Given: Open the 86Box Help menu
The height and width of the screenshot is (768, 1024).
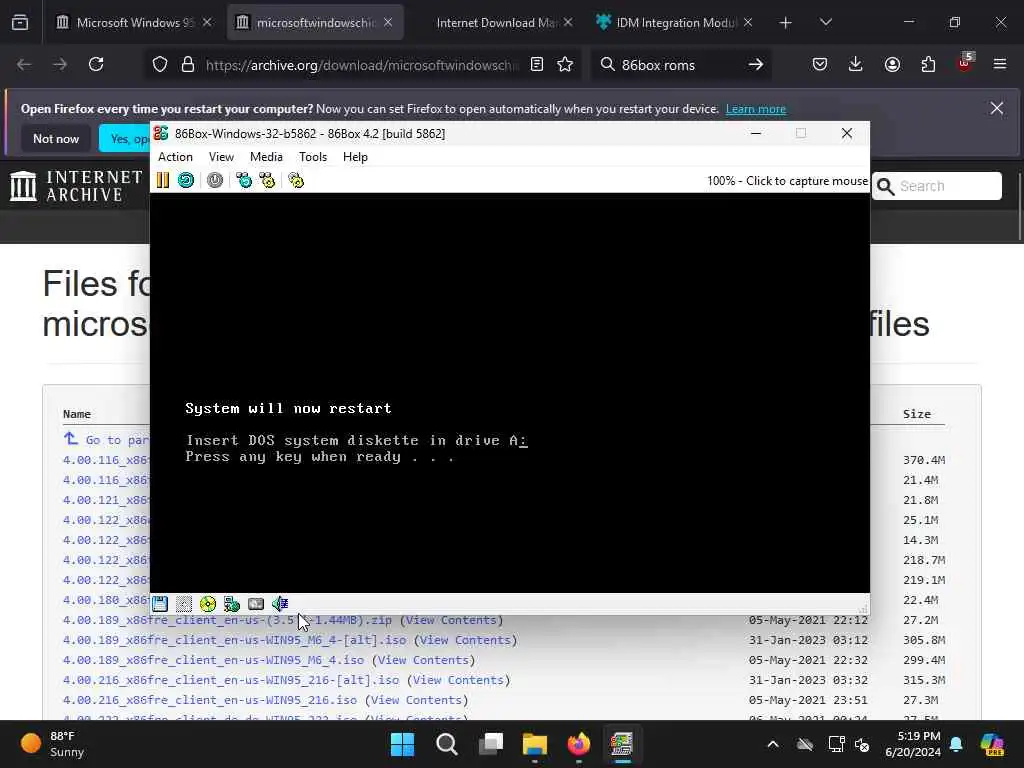Looking at the screenshot, I should coord(355,157).
